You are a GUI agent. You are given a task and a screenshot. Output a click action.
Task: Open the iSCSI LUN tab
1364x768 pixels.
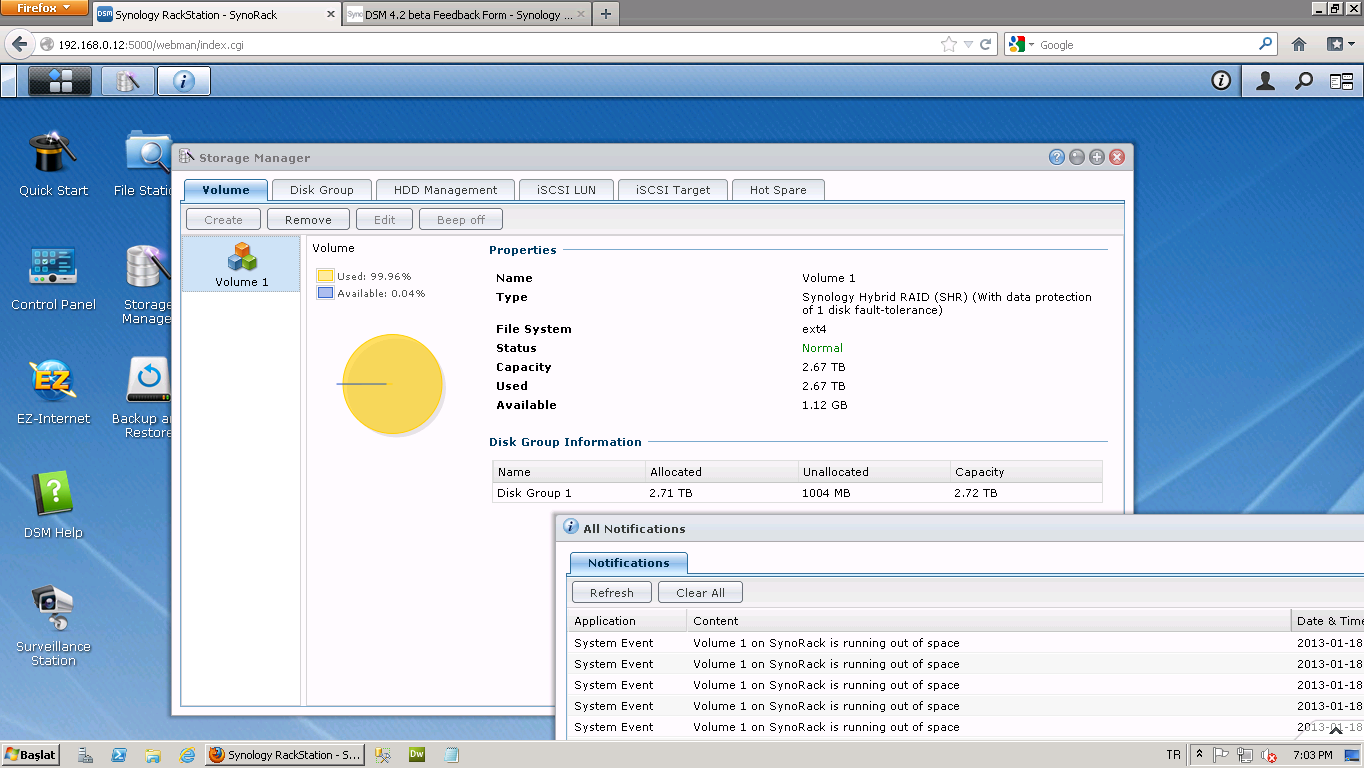point(566,190)
